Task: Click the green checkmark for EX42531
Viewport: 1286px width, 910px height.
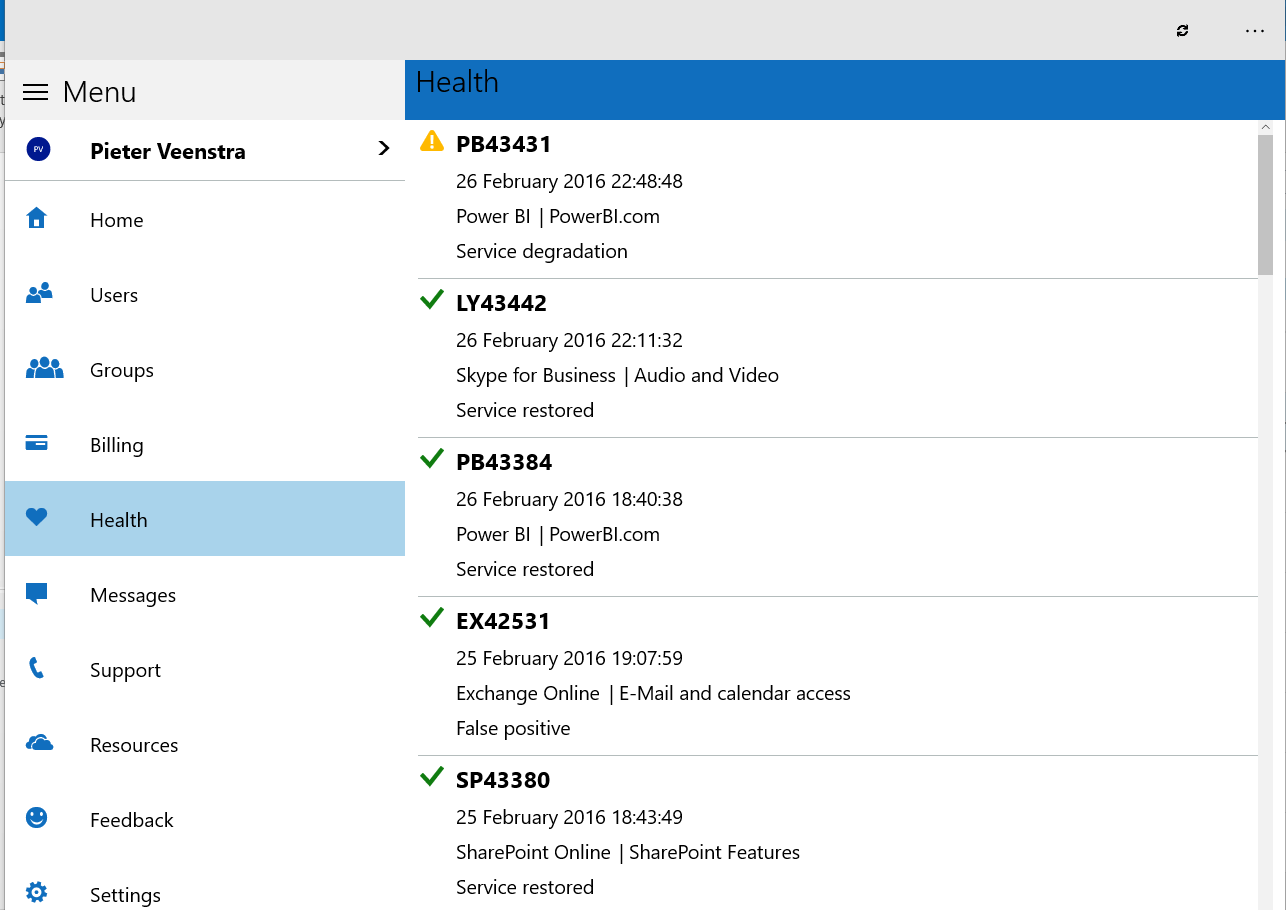Action: pyautogui.click(x=432, y=617)
